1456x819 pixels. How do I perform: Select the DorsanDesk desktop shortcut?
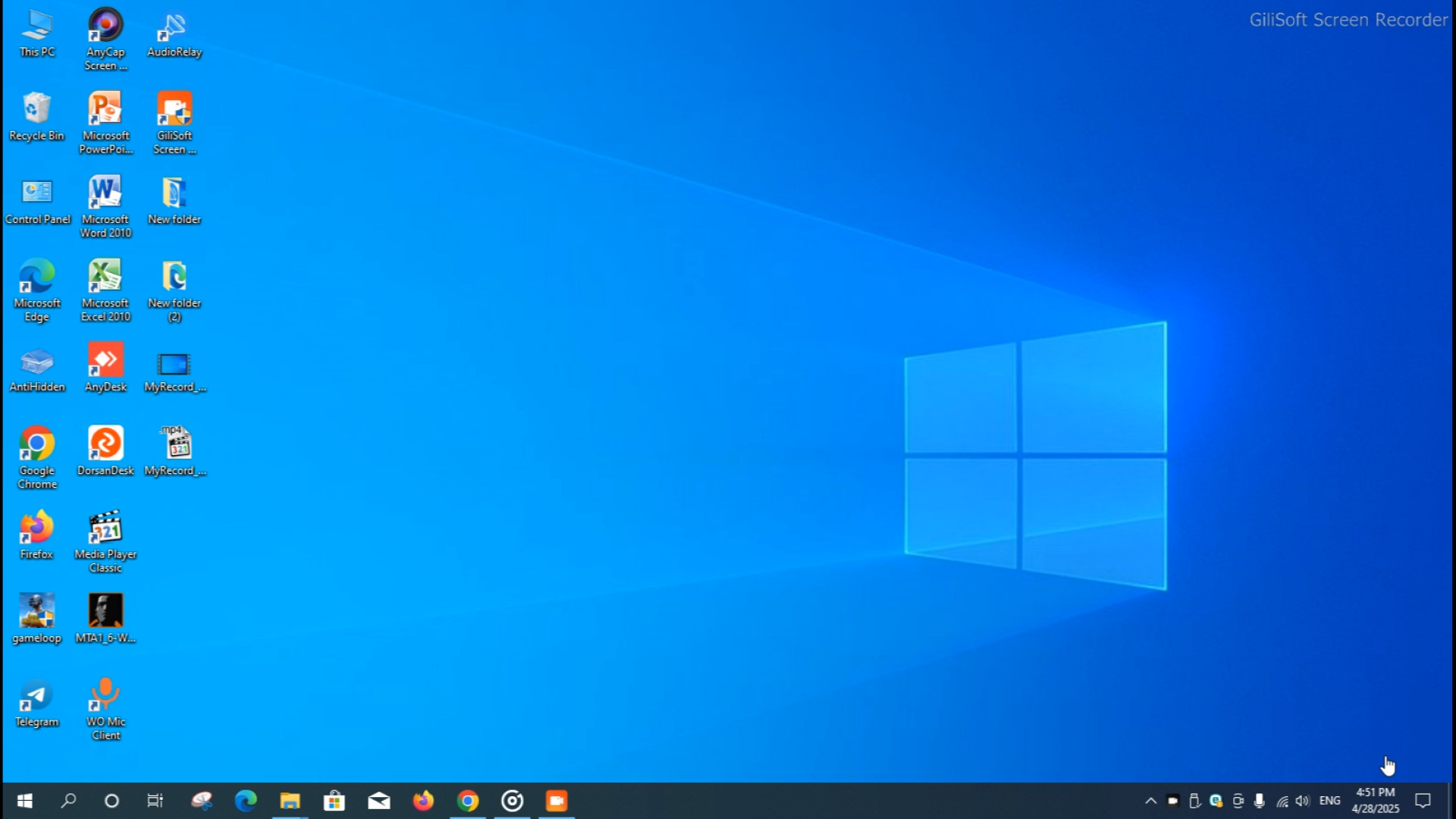105,452
